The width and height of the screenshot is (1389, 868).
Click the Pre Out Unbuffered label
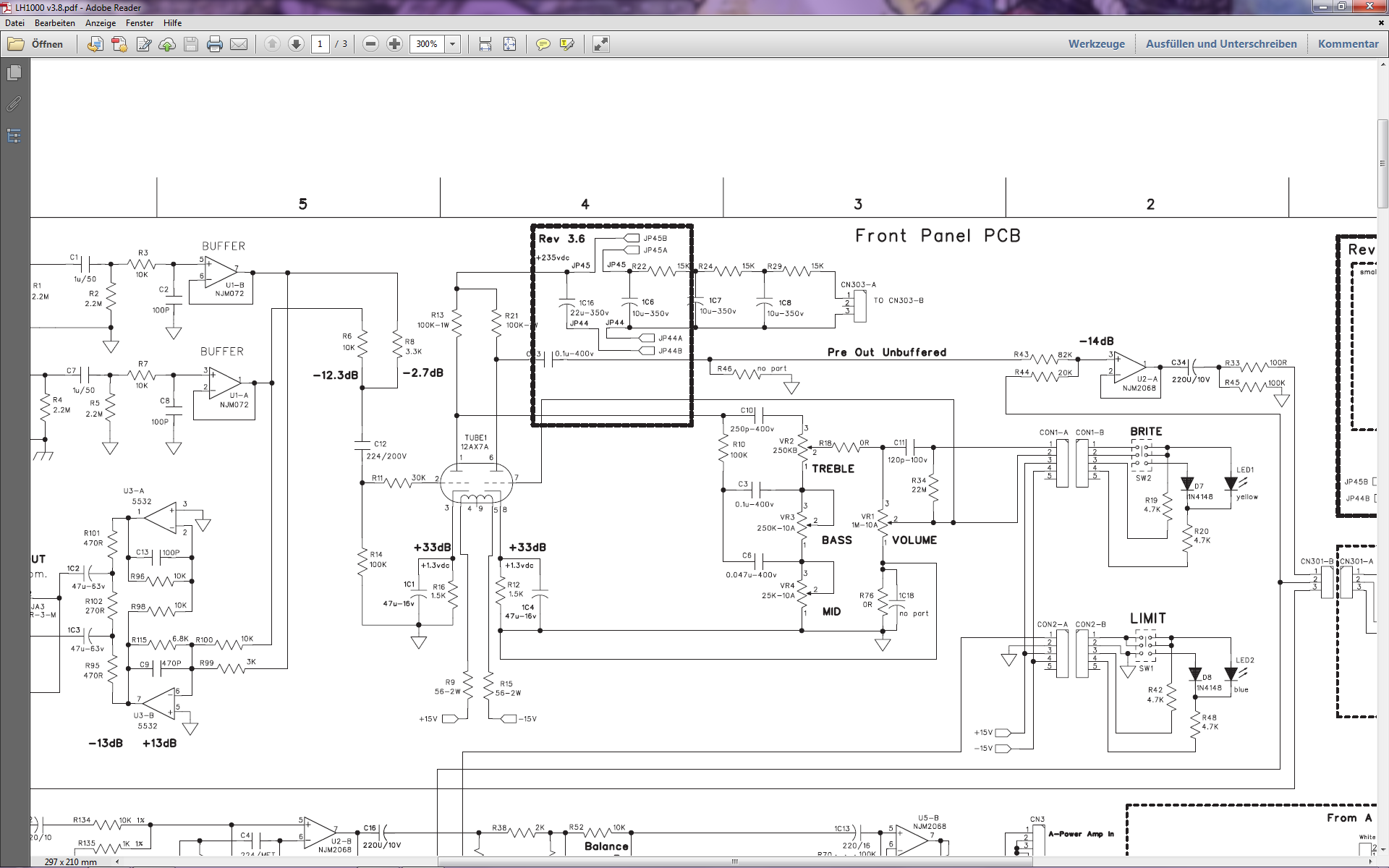point(886,352)
